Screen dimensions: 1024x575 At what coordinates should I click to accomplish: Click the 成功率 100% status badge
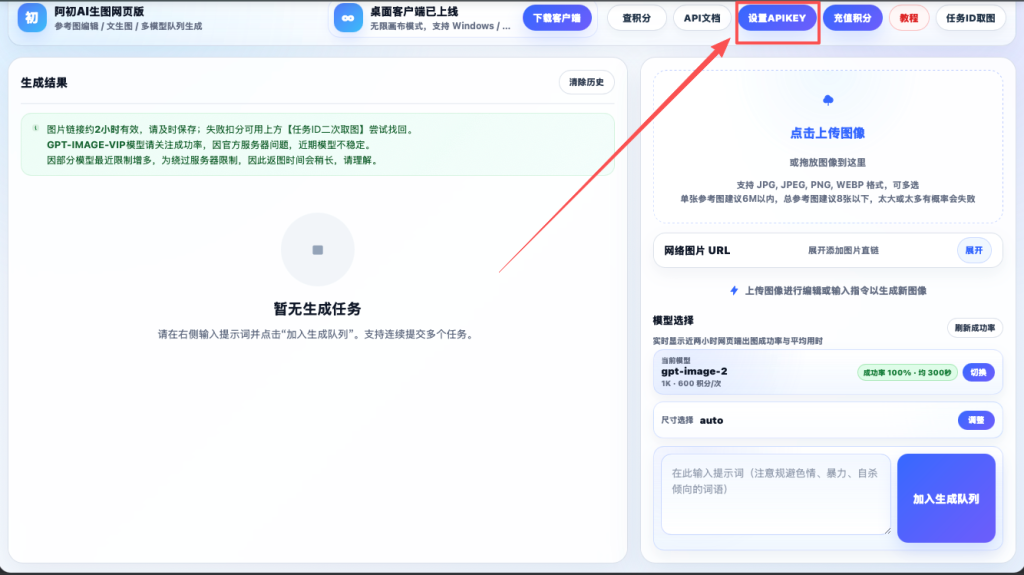click(907, 372)
